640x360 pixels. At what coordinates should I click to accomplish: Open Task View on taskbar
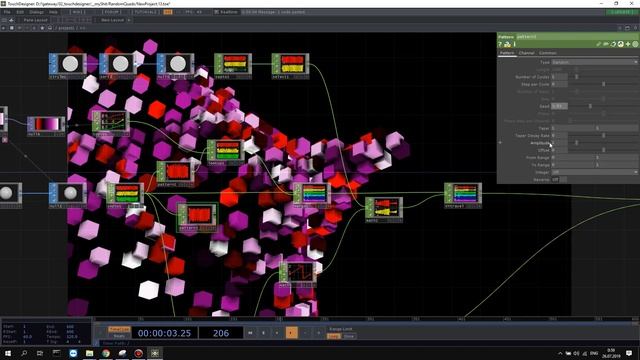coord(40,353)
